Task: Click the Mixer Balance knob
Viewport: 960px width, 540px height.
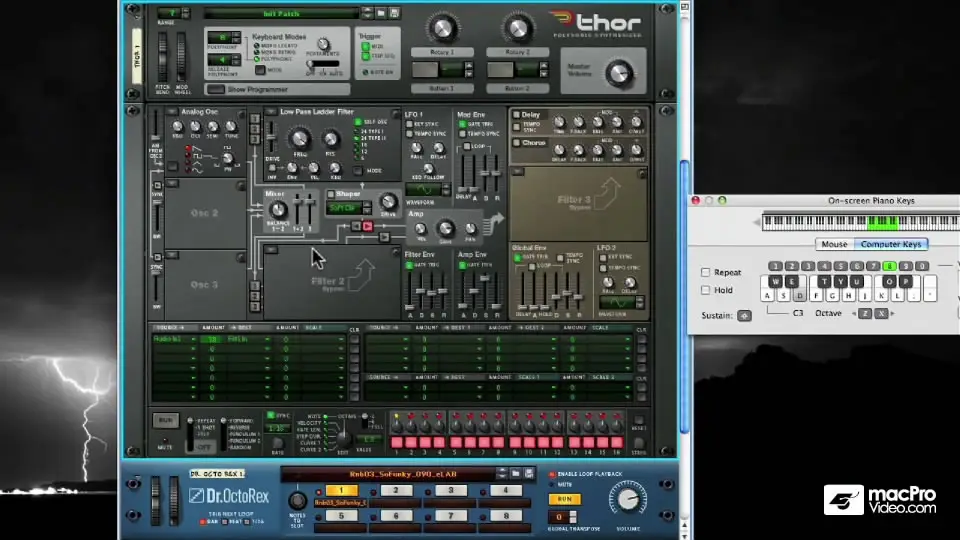Action: (x=278, y=211)
